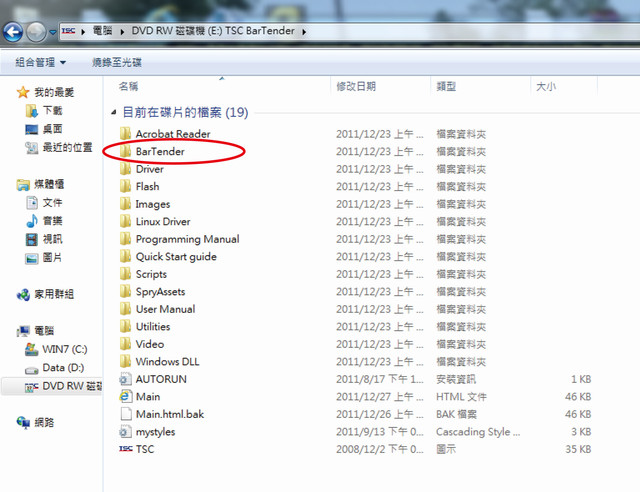Screen dimensions: 640x492
Task: Open WIN7 (C:) drive in sidebar
Action: (56, 349)
